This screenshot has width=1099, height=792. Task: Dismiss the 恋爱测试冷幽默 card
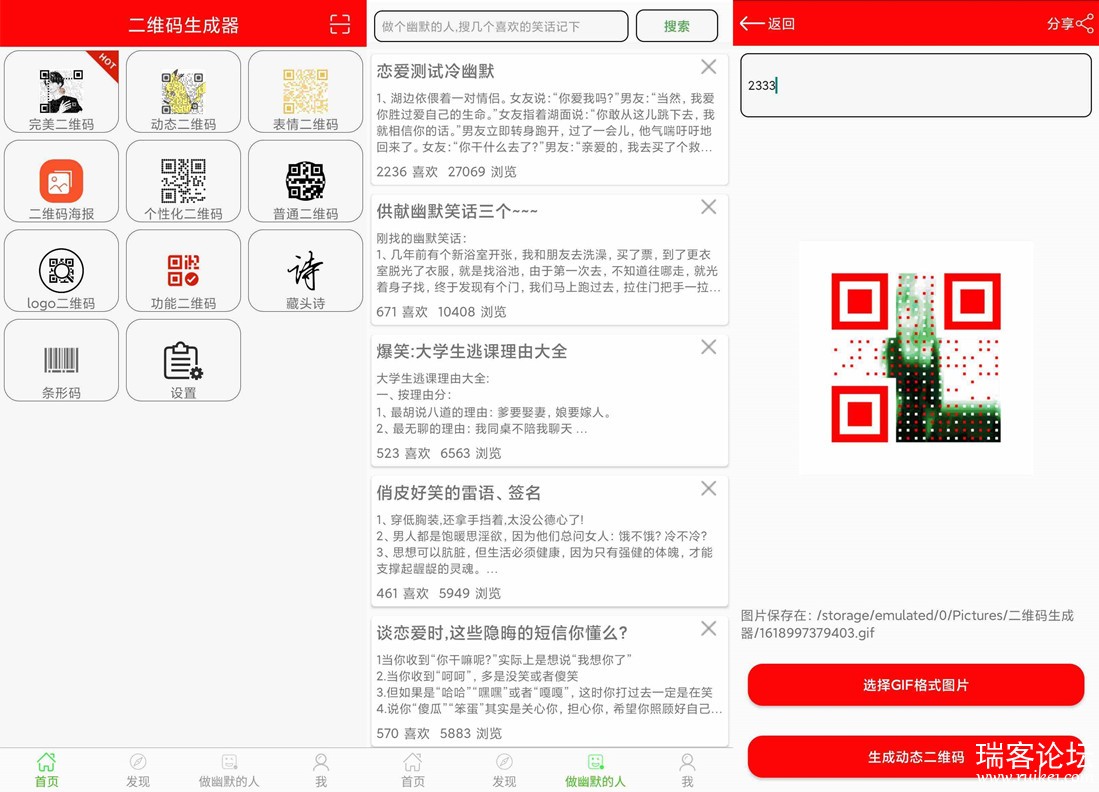pyautogui.click(x=709, y=67)
